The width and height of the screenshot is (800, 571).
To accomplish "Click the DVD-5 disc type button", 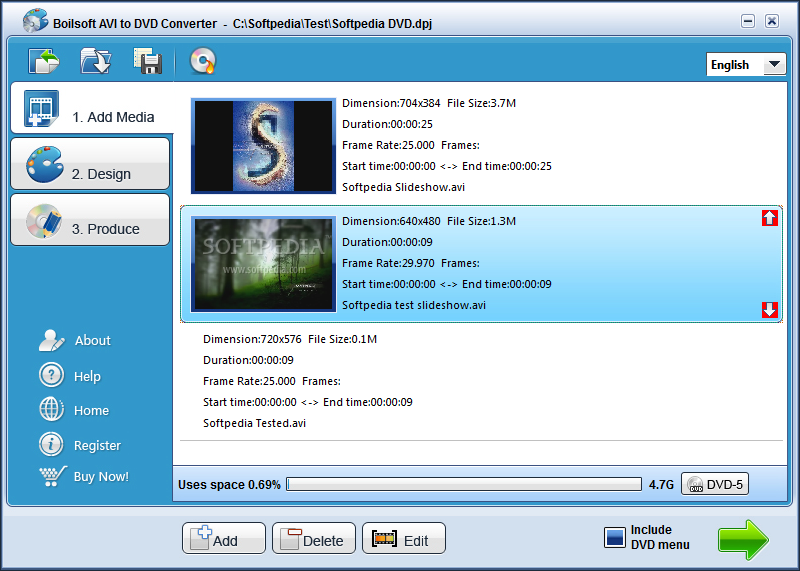I will [x=715, y=484].
